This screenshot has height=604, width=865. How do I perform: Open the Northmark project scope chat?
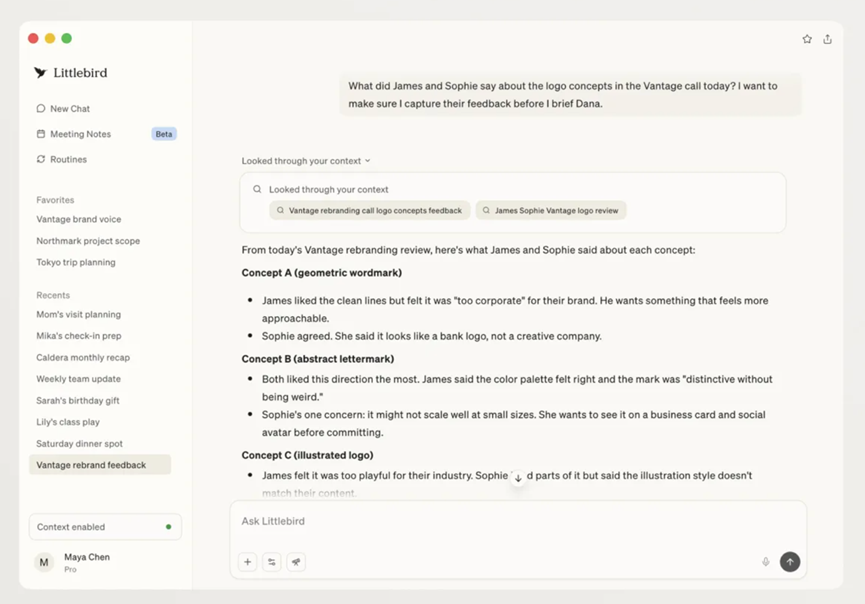[88, 240]
